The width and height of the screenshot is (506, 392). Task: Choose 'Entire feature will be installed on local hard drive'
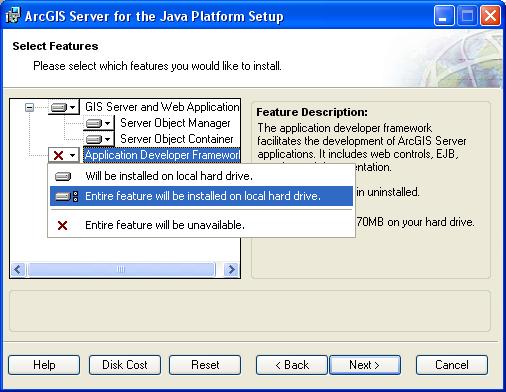(201, 196)
